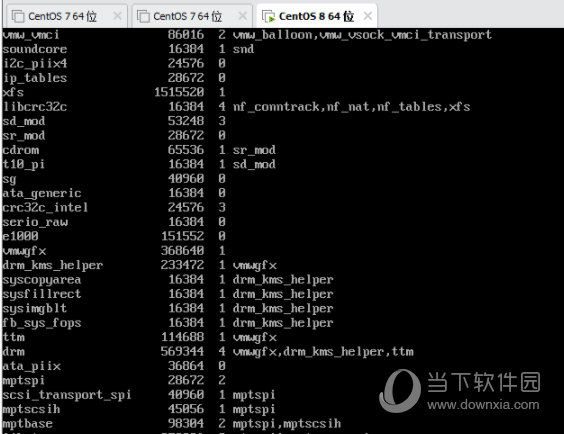564x434 pixels.
Task: Click the sd_mod size value 53248
Action: click(186, 121)
